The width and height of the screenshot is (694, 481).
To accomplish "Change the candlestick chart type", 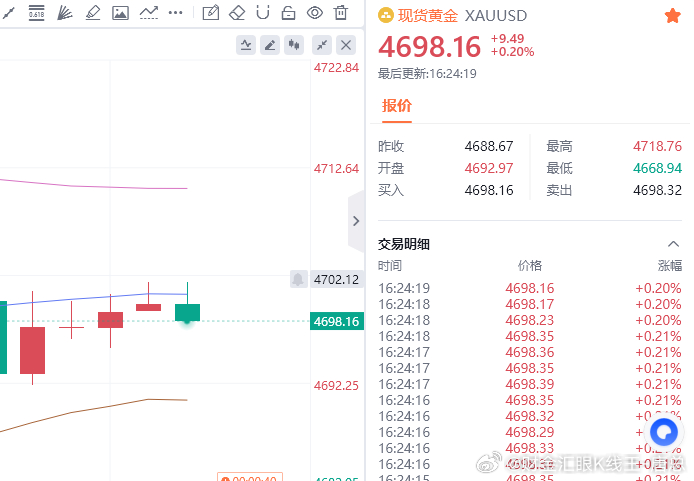I will coord(294,45).
